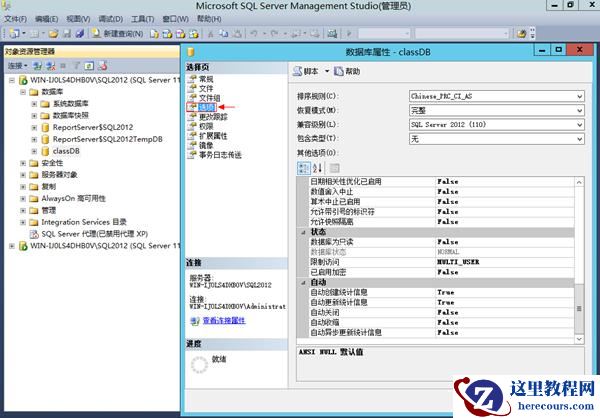Collapse the Automatic category in property grid
The image size is (600, 418).
coord(303,282)
